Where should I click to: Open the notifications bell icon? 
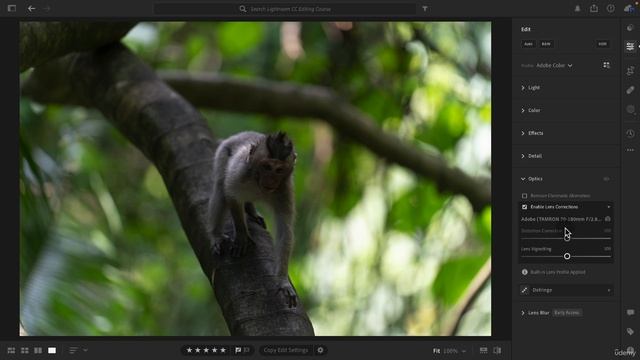pos(577,9)
